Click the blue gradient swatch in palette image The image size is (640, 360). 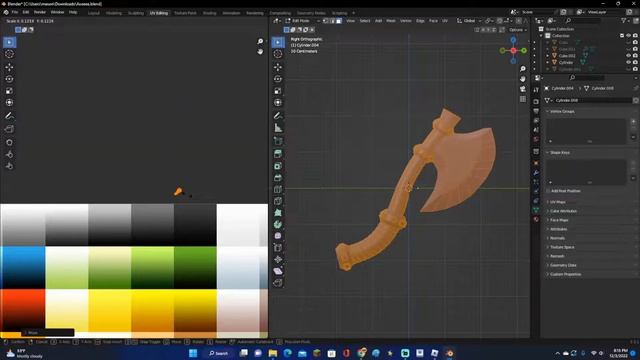(23, 267)
